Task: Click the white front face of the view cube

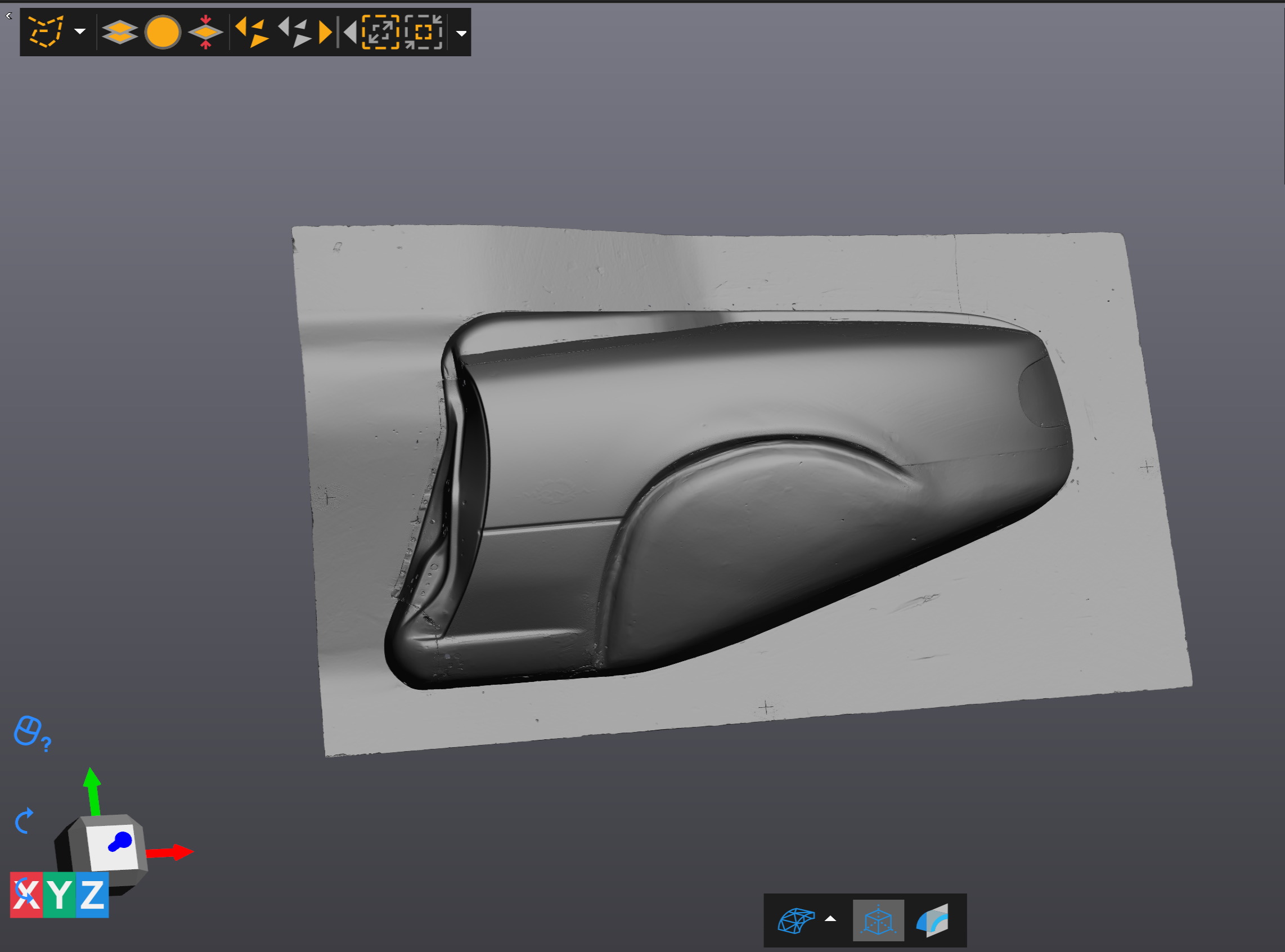Action: point(113,847)
